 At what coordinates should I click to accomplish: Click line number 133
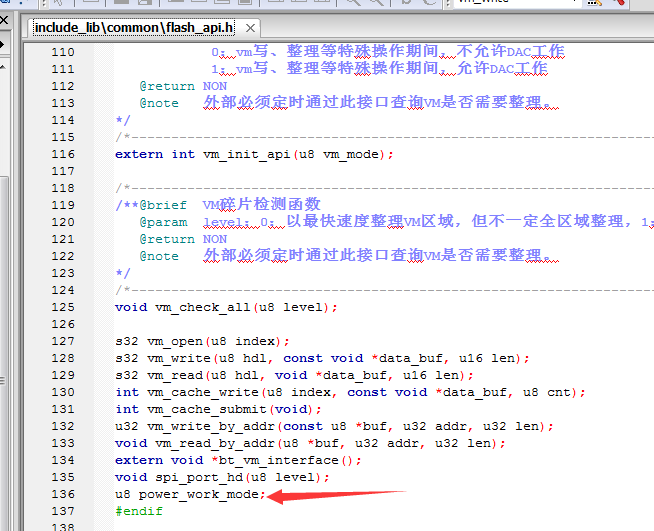[x=63, y=443]
